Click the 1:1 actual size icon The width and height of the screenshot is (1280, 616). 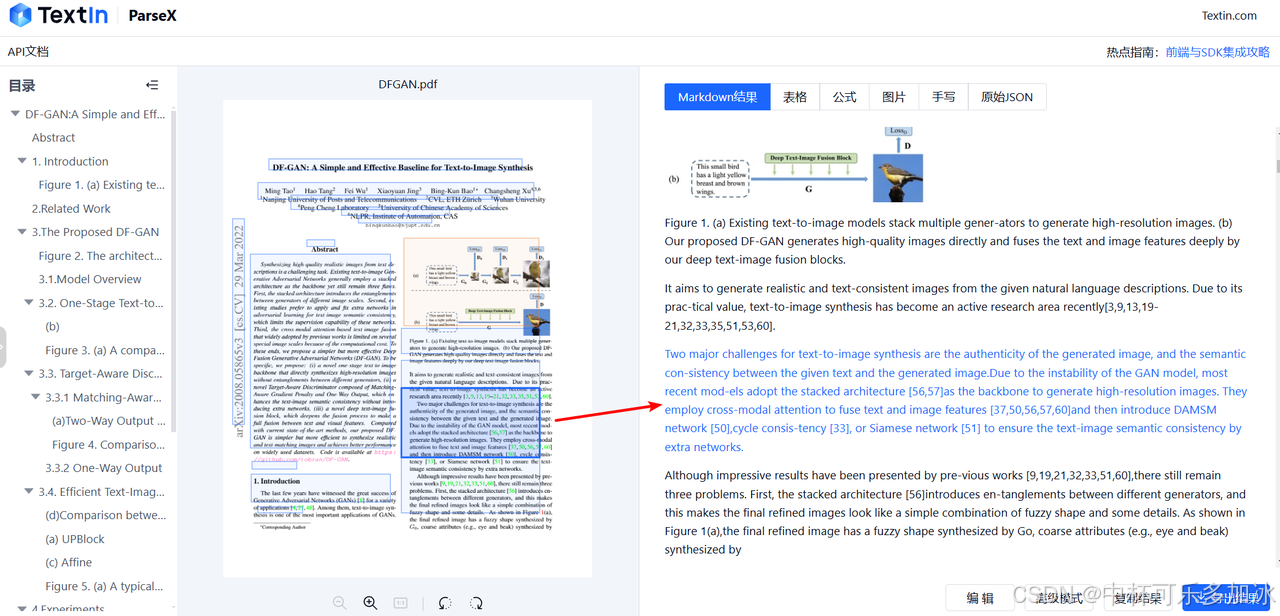click(400, 602)
